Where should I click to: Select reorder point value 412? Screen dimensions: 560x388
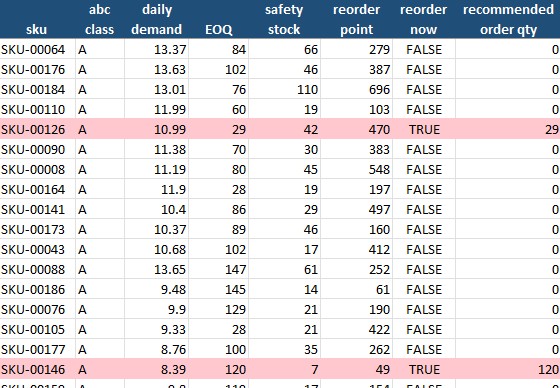[x=356, y=249]
